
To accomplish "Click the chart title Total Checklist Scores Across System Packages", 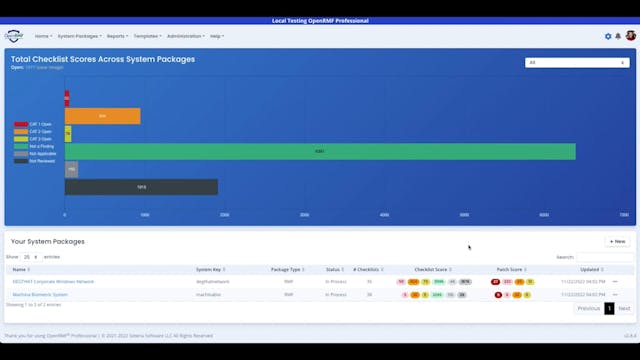I will (103, 59).
